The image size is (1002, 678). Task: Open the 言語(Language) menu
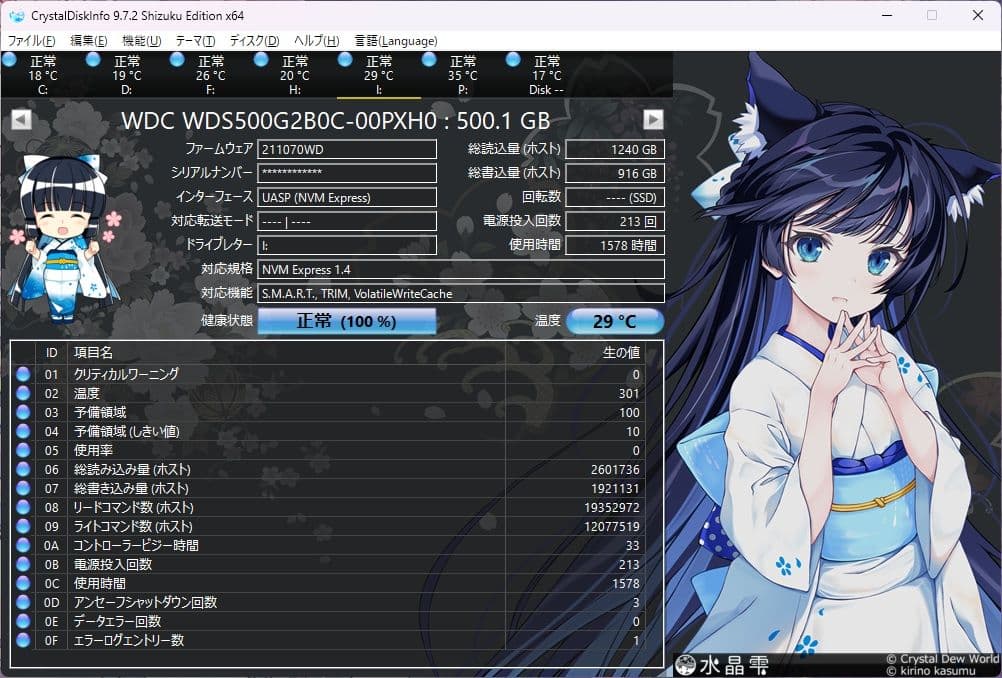pyautogui.click(x=396, y=41)
